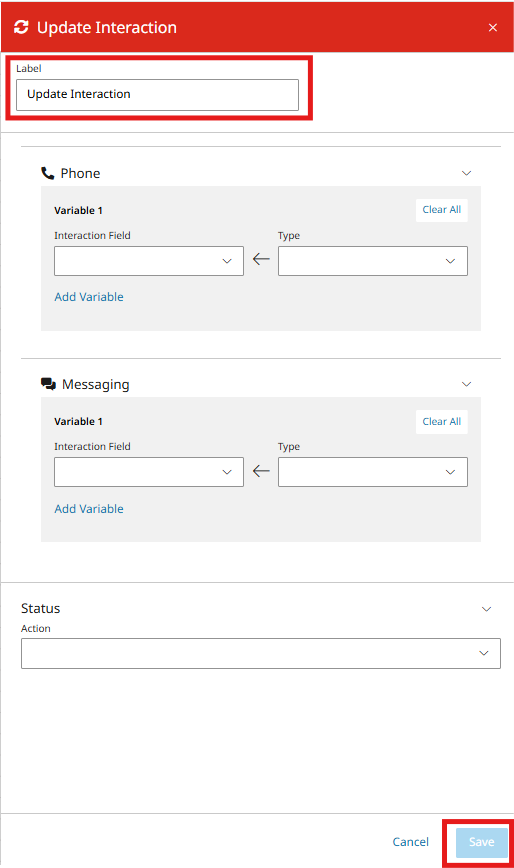Open Messaging Type dropdown
The width and height of the screenshot is (514, 868).
coord(372,472)
